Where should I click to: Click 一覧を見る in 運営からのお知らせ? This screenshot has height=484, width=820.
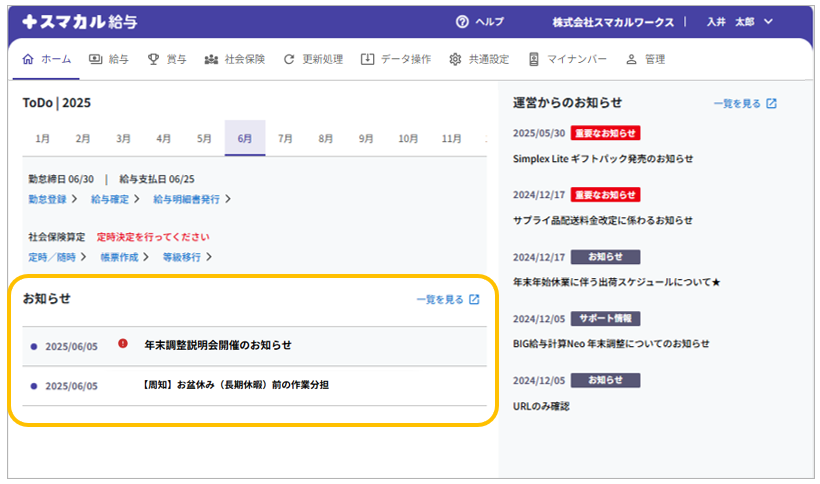tap(744, 103)
